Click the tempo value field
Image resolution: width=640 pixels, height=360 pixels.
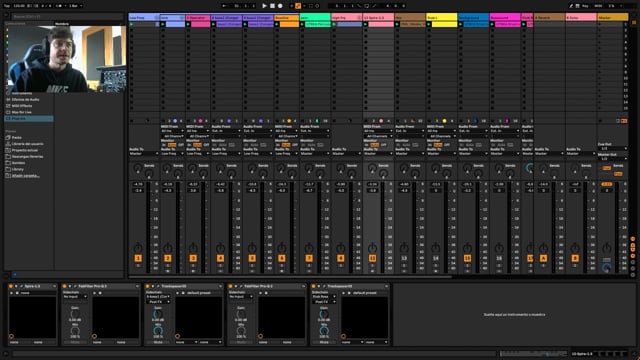[x=19, y=6]
